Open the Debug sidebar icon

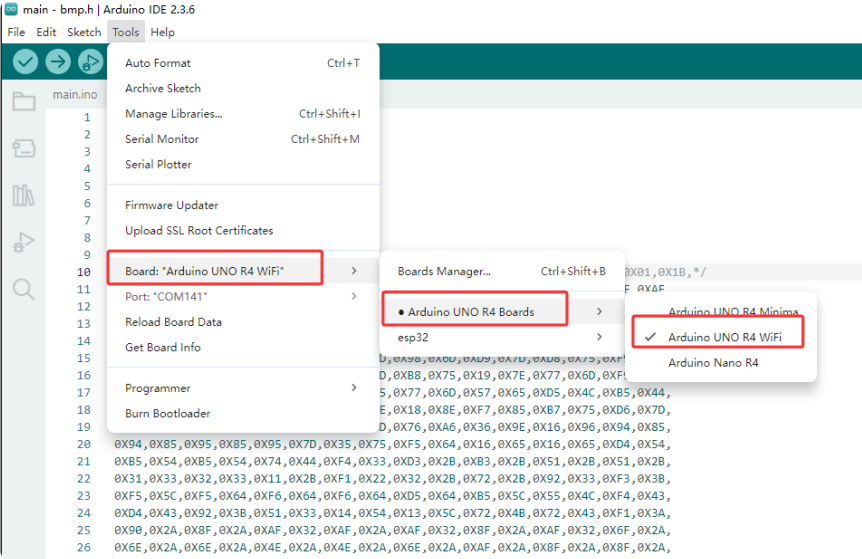(x=23, y=243)
